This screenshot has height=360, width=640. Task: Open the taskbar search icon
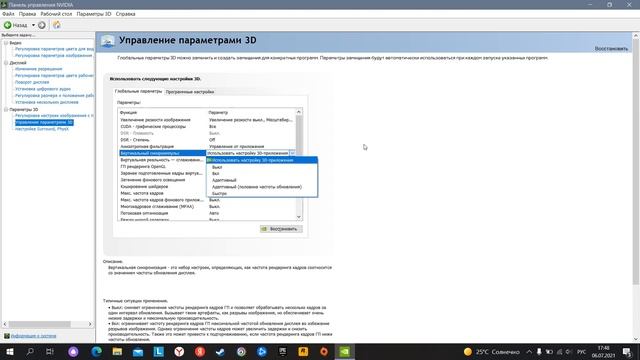tap(30, 352)
